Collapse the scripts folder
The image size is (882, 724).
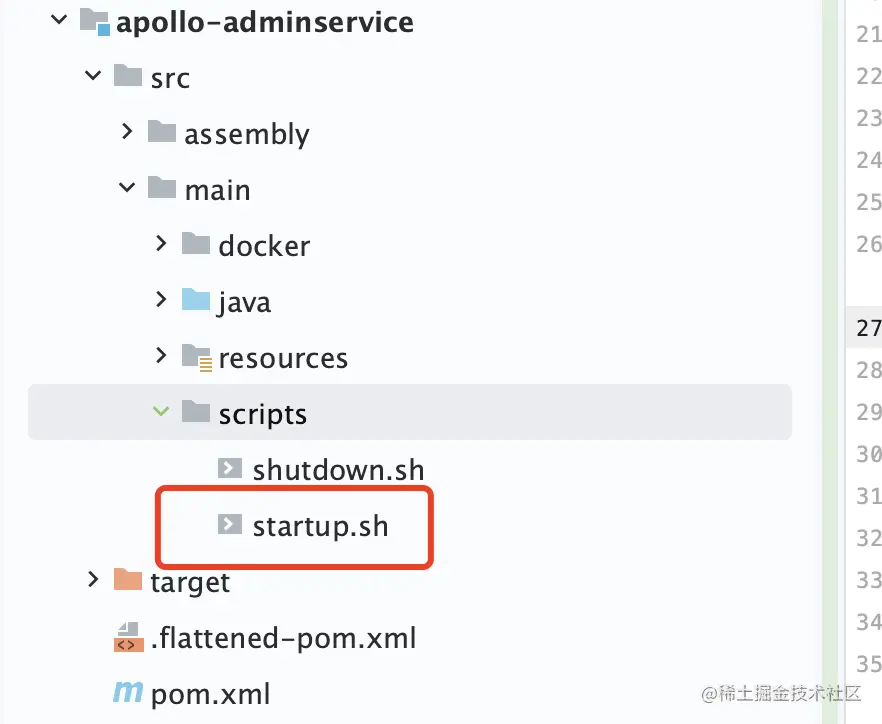pyautogui.click(x=161, y=412)
